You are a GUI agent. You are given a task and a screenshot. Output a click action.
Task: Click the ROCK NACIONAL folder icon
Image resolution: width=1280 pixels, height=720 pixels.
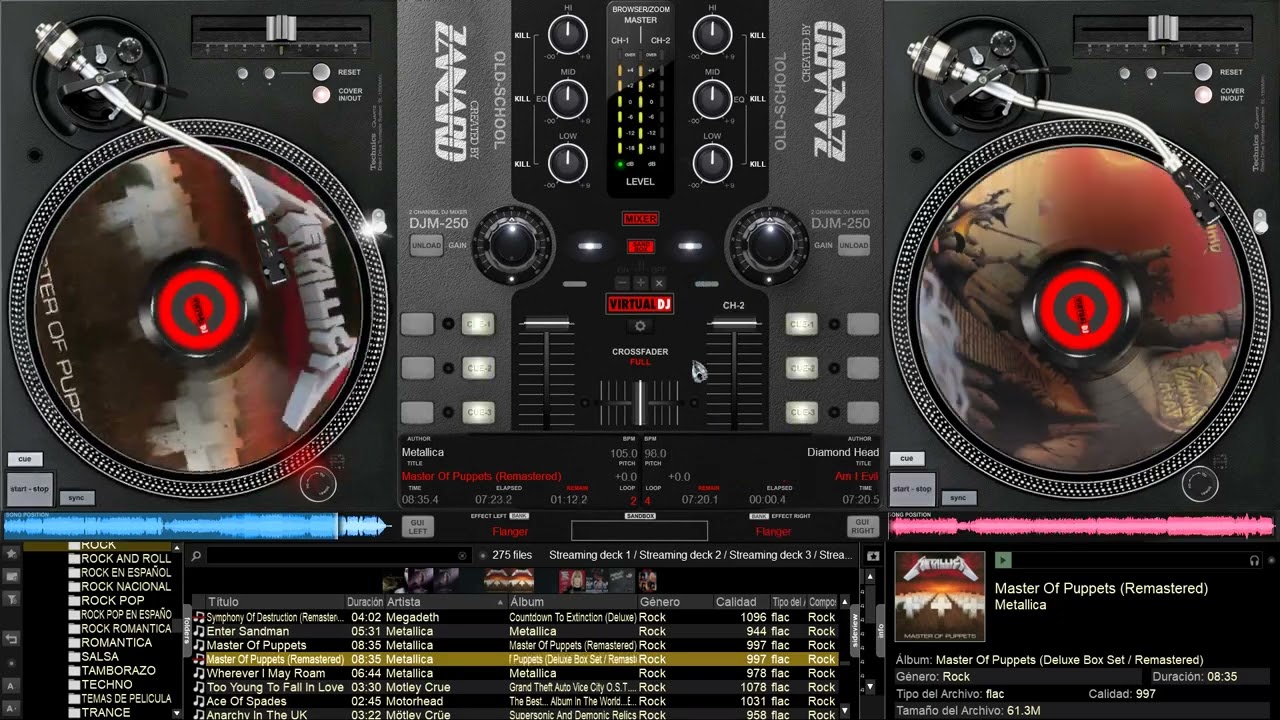(x=73, y=586)
